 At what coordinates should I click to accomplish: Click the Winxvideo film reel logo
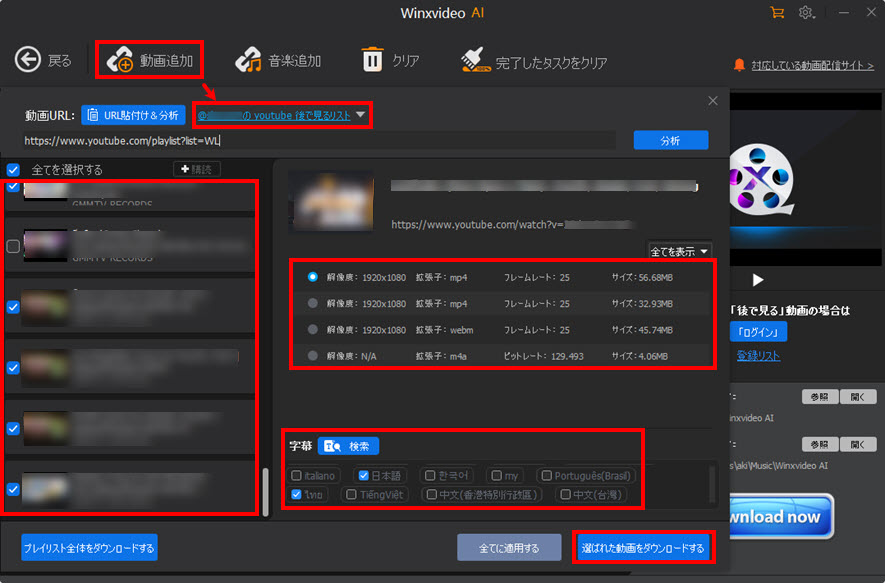(x=761, y=179)
